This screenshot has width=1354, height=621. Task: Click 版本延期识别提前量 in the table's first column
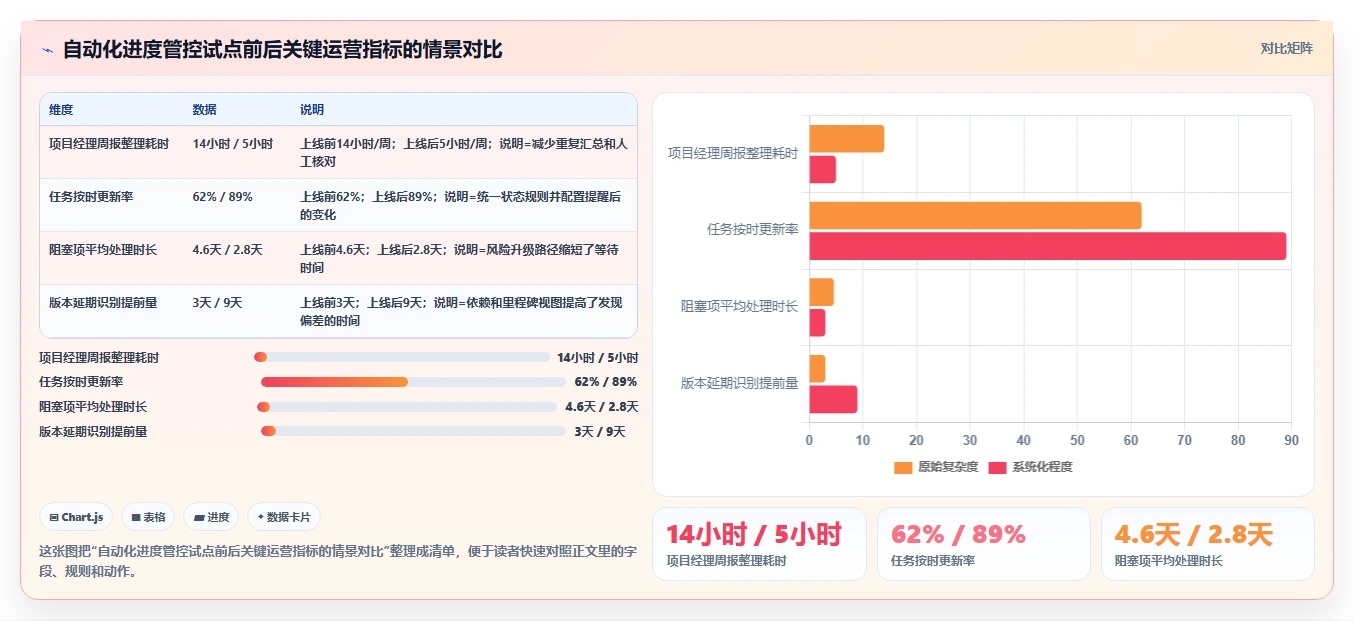[x=103, y=303]
